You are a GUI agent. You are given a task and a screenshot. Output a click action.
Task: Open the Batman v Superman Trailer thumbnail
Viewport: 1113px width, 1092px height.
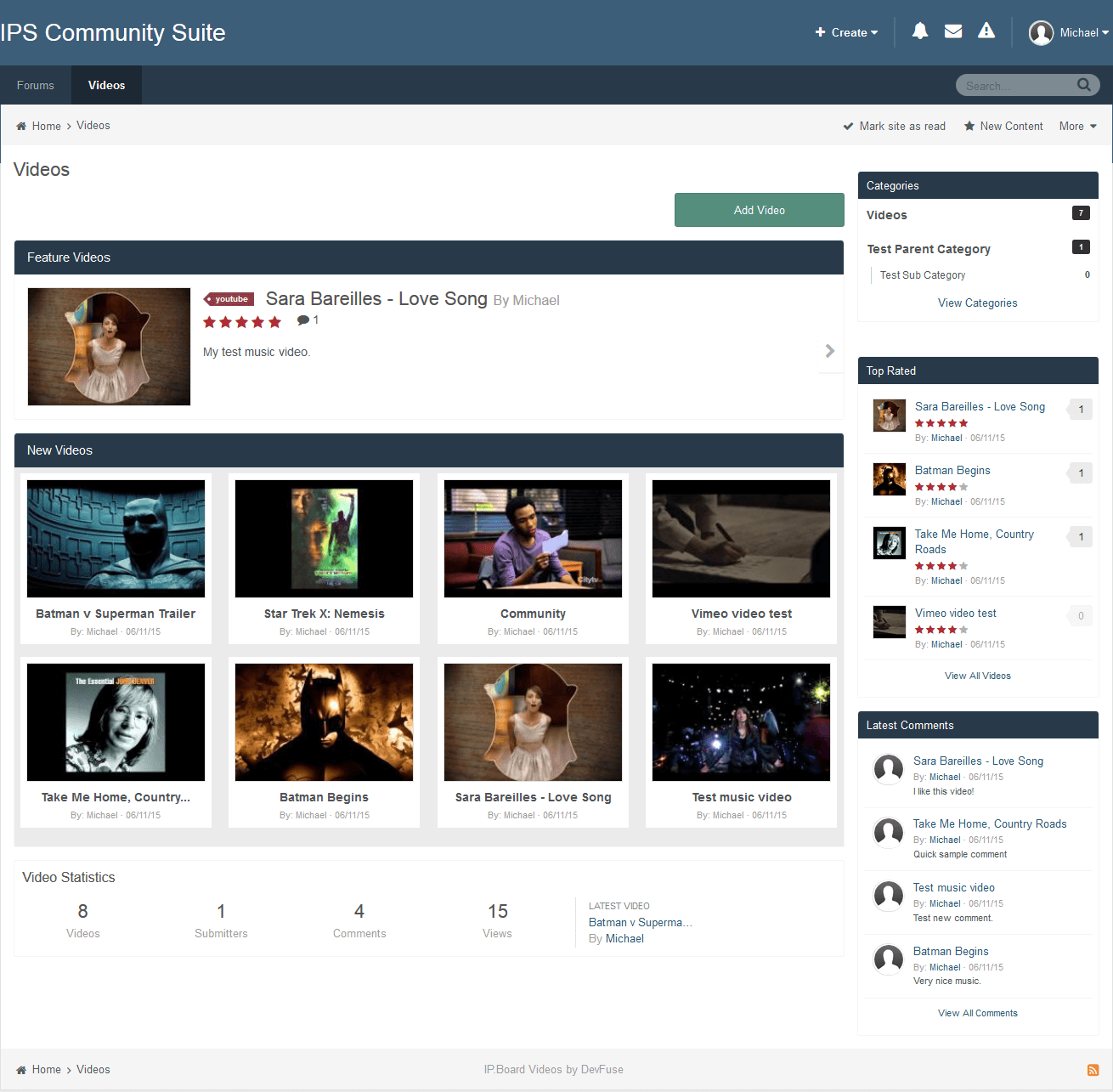coord(116,539)
